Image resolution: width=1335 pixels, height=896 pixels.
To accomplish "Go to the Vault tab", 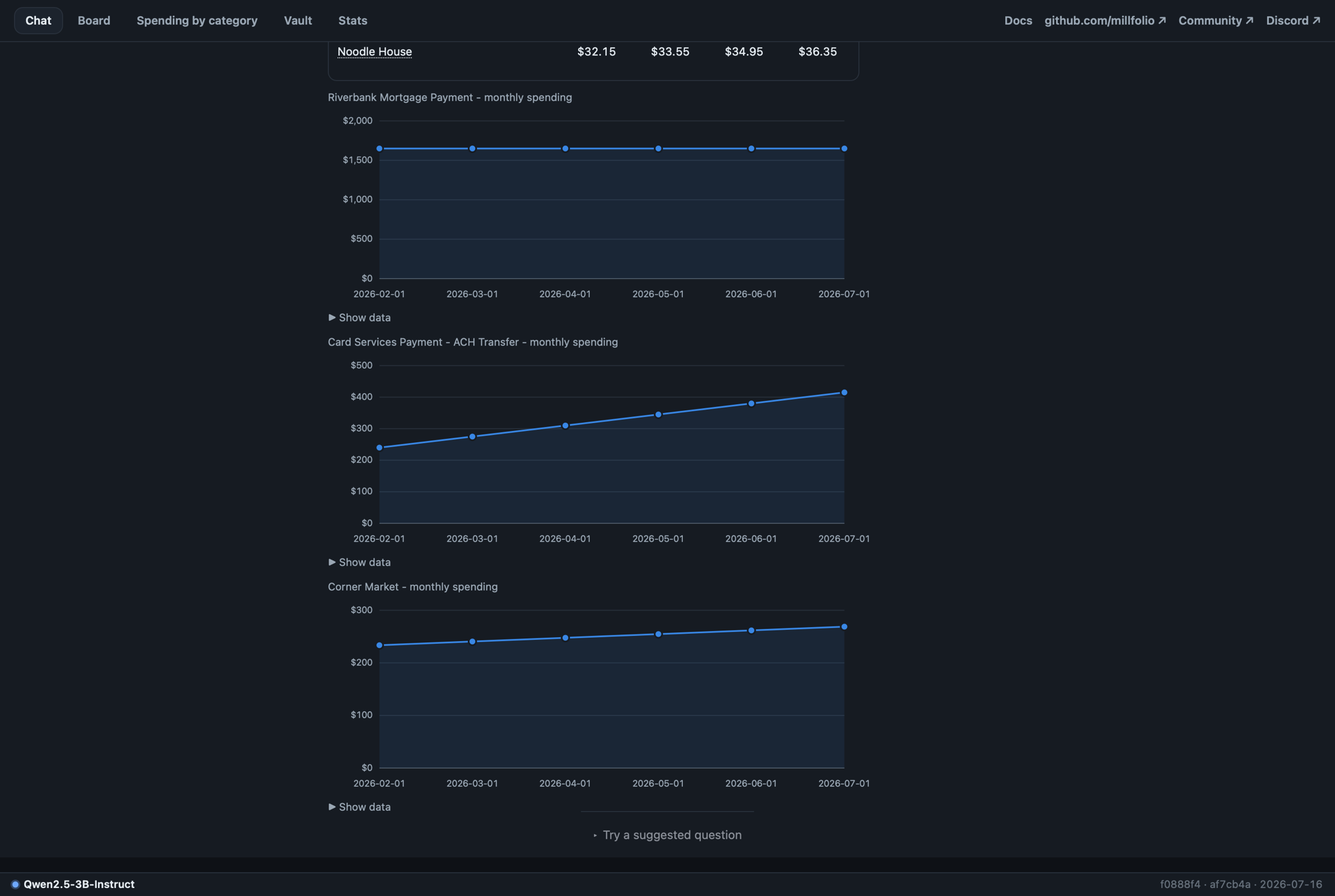I will pyautogui.click(x=298, y=21).
